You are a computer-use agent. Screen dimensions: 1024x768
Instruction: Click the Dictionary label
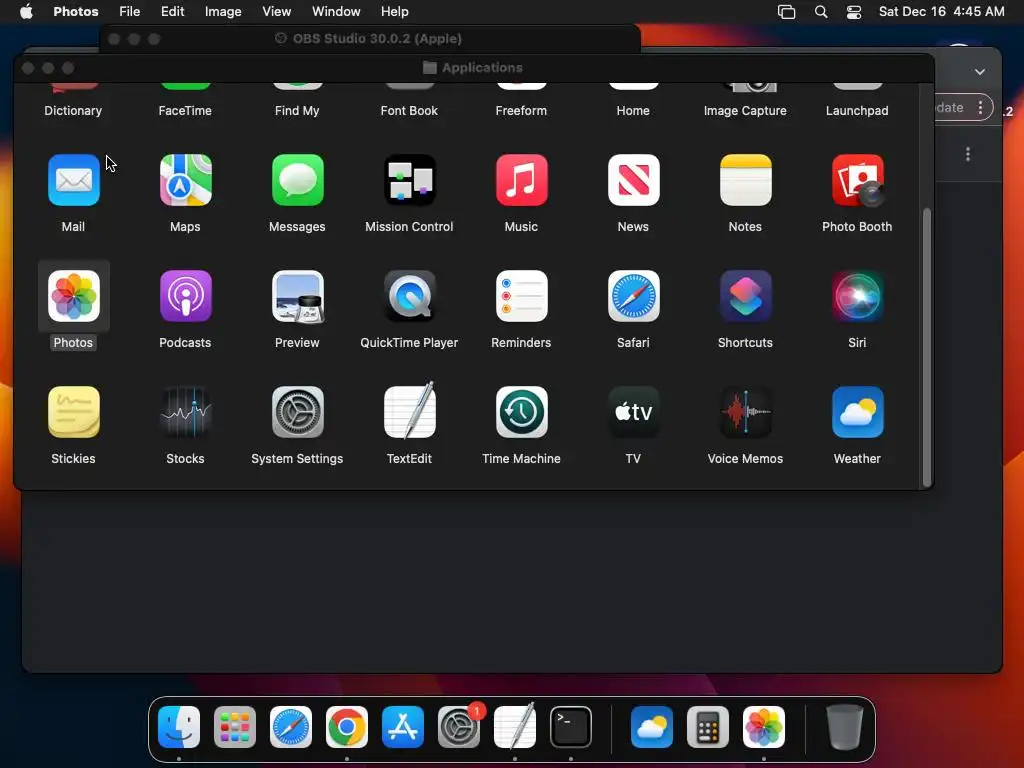click(x=73, y=111)
